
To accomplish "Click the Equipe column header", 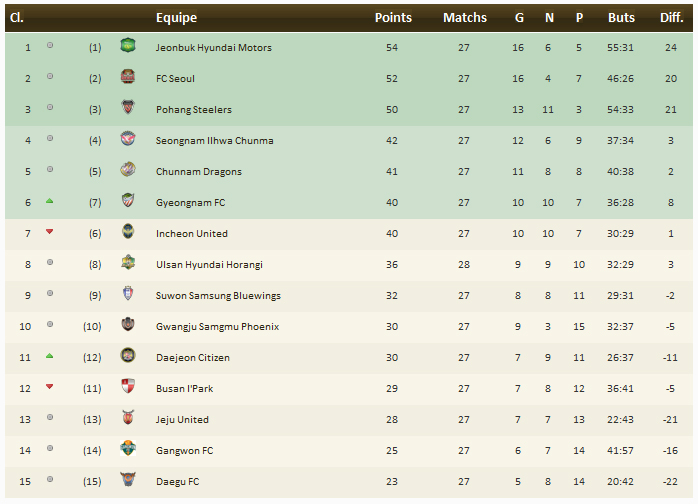I will (x=177, y=18).
